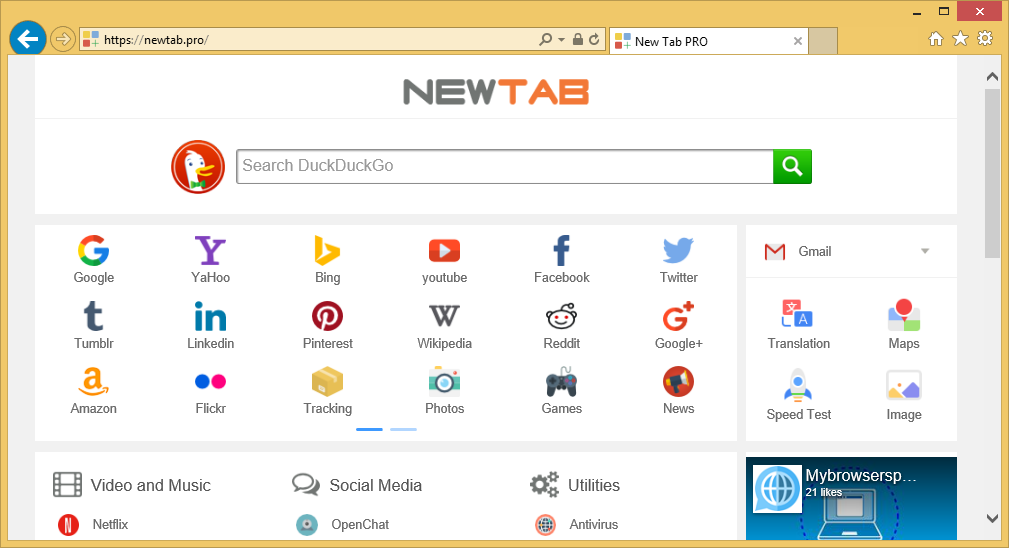Click the Wikipedia icon

click(x=444, y=317)
